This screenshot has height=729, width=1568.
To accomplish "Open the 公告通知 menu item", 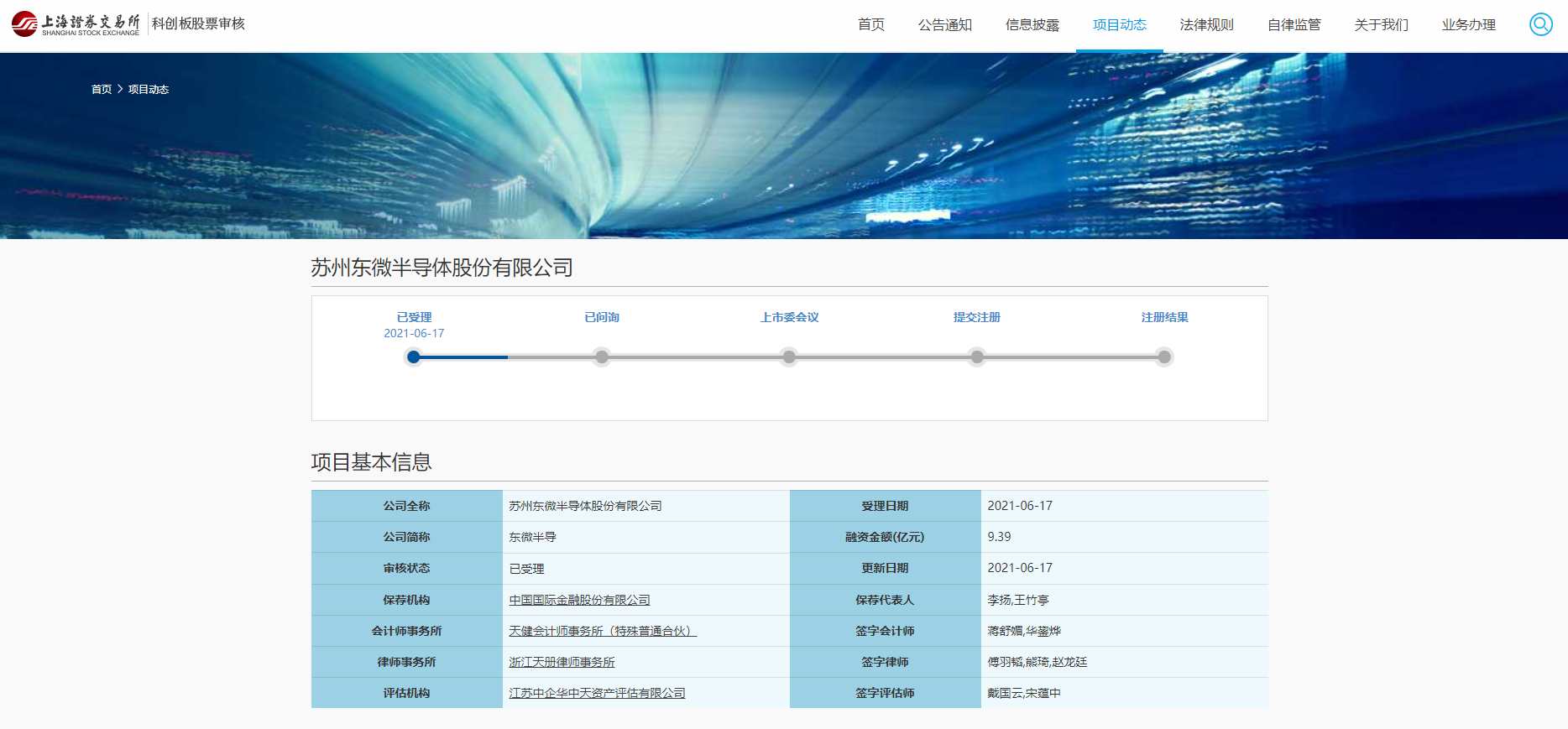I will coord(945,25).
